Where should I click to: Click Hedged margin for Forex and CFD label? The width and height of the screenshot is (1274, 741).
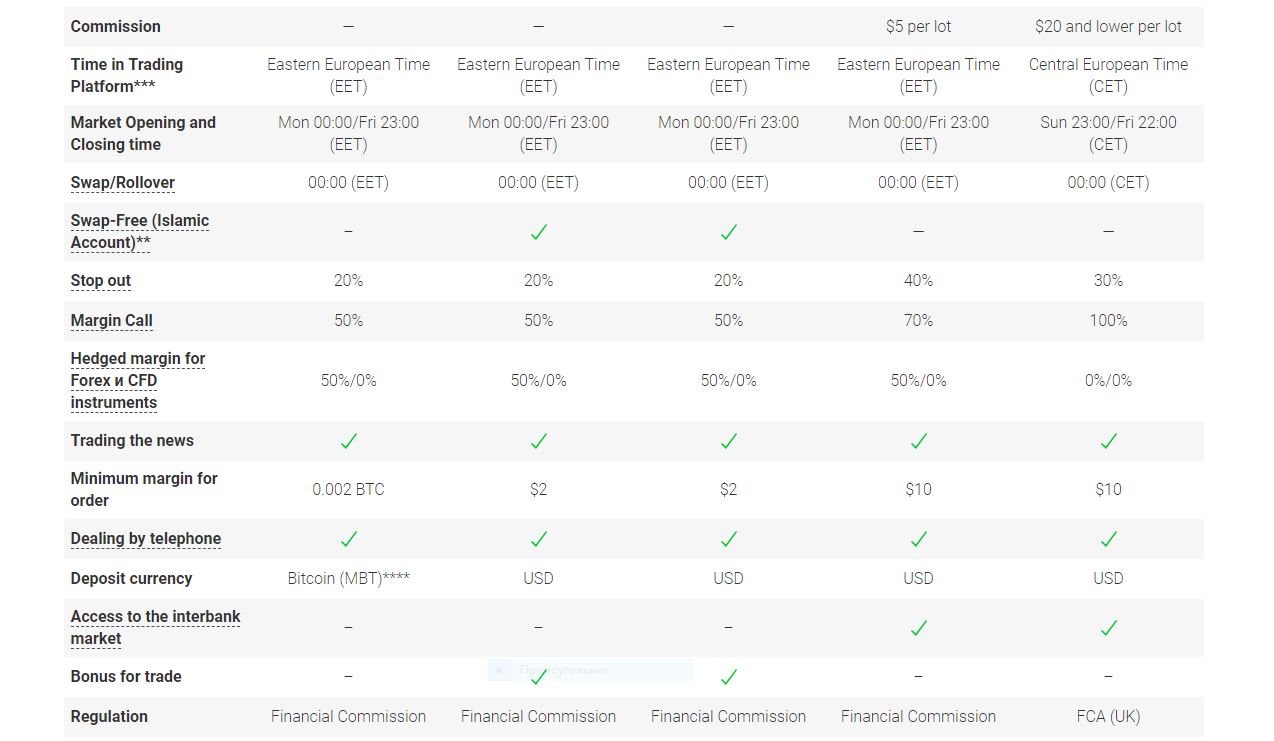click(138, 381)
